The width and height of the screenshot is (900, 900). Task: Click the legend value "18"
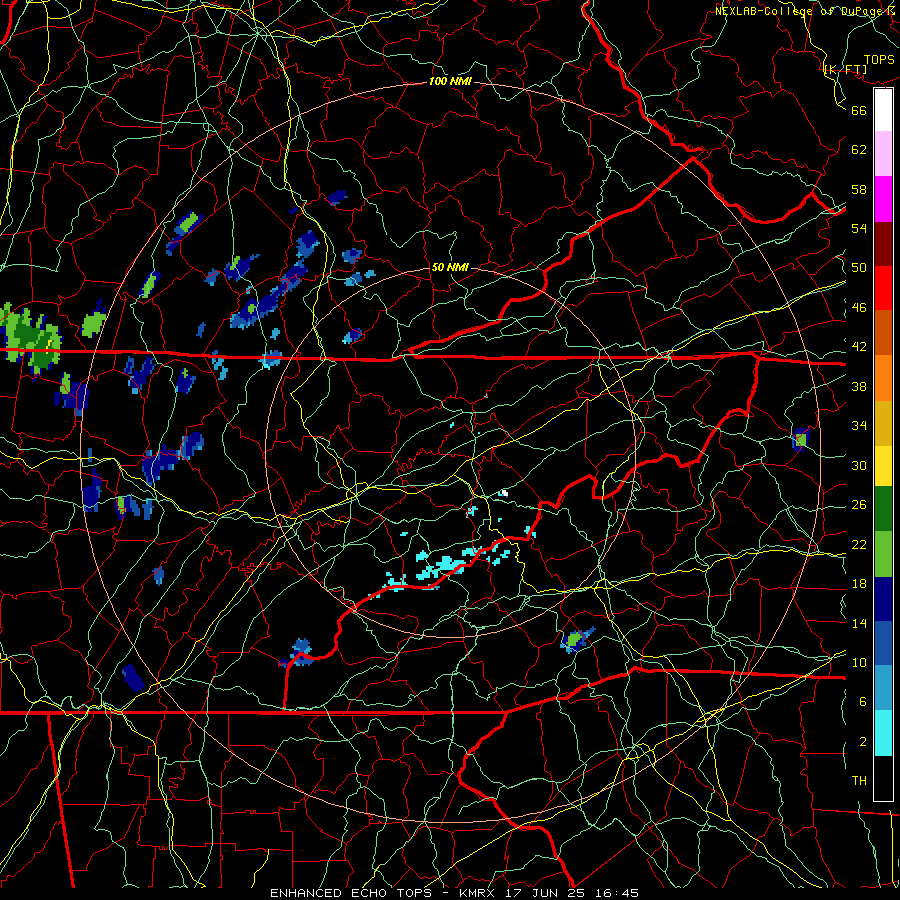pos(859,584)
